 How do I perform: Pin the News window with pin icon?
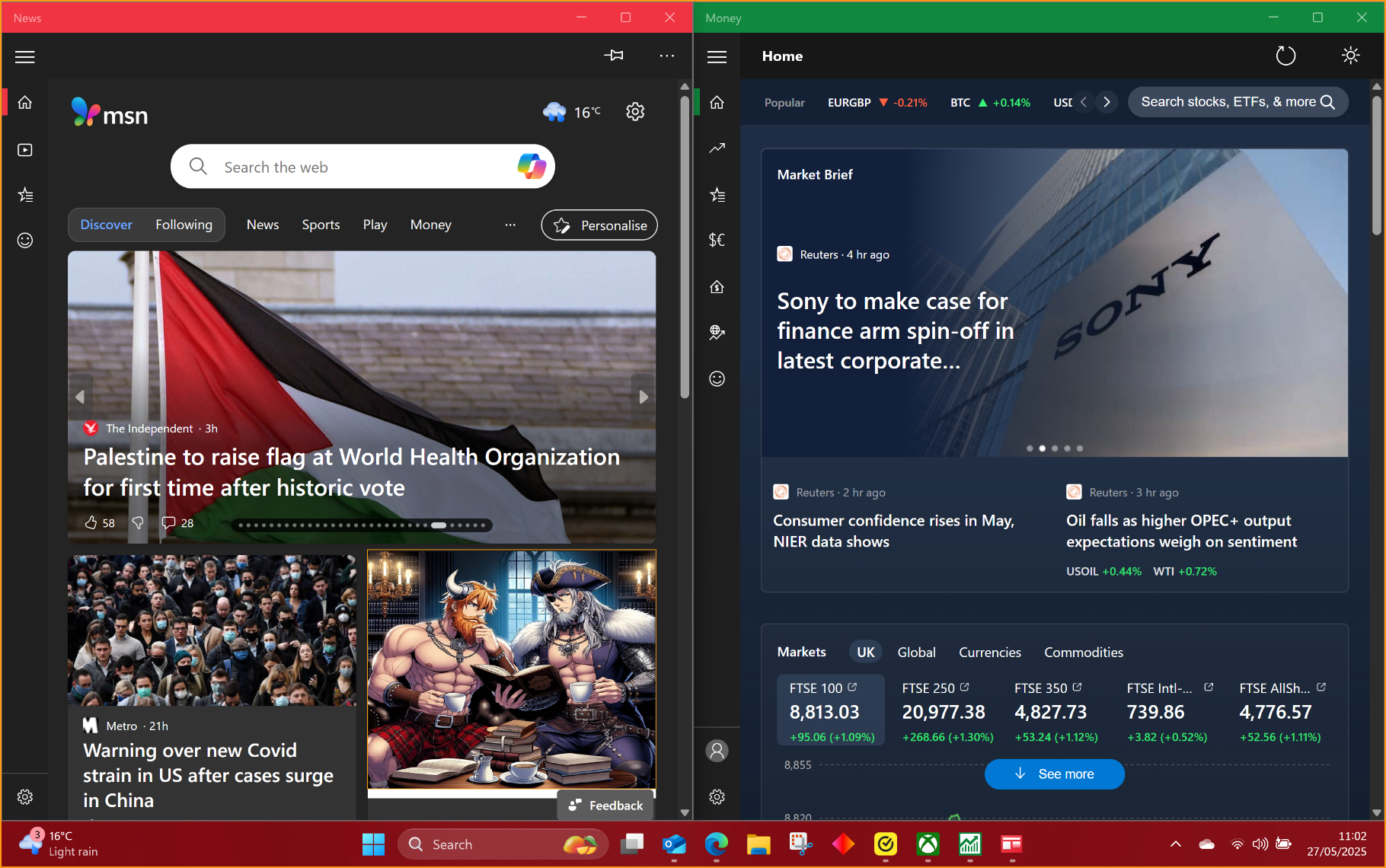[x=614, y=56]
